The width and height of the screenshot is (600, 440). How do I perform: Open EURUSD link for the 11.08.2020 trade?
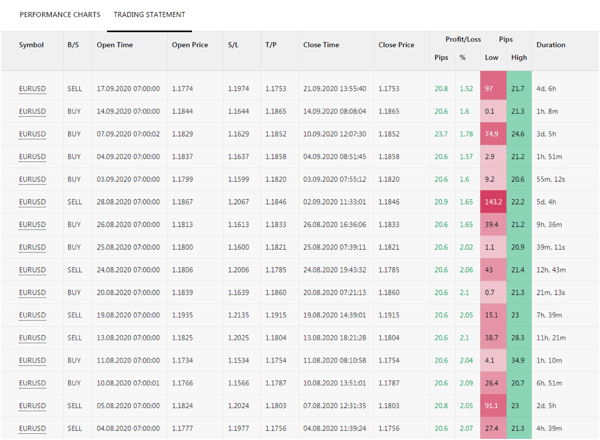click(x=32, y=361)
